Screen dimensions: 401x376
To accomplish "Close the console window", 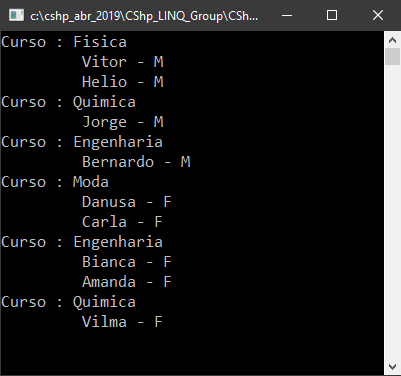I will tap(378, 15).
